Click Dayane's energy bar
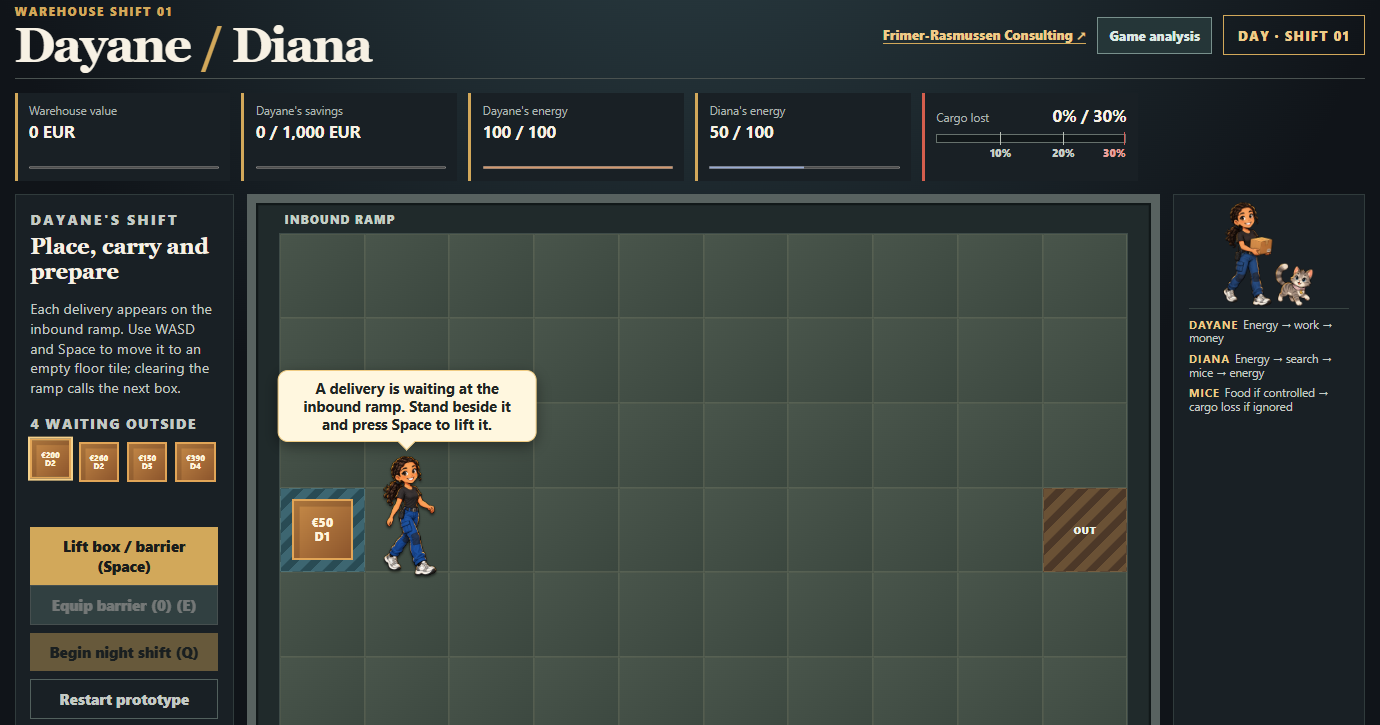The height and width of the screenshot is (725, 1380). pyautogui.click(x=578, y=167)
